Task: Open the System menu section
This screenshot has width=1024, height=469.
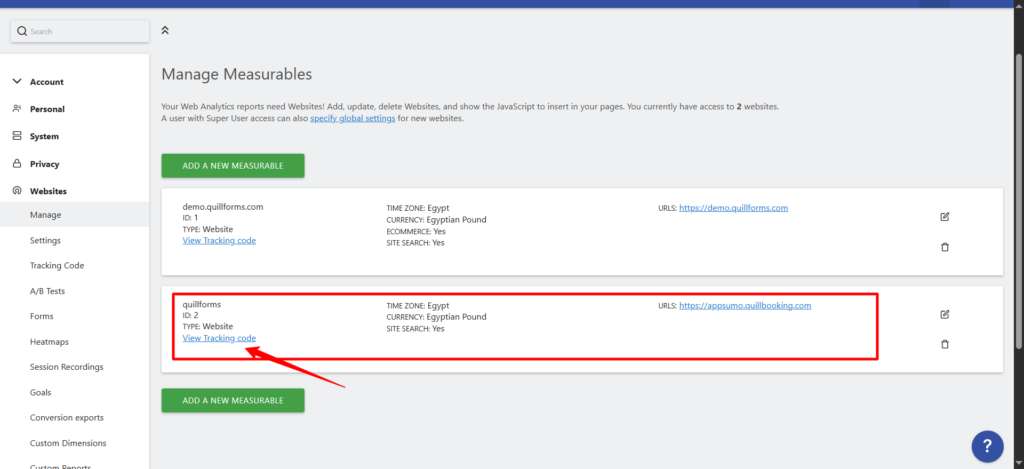Action: click(x=44, y=137)
